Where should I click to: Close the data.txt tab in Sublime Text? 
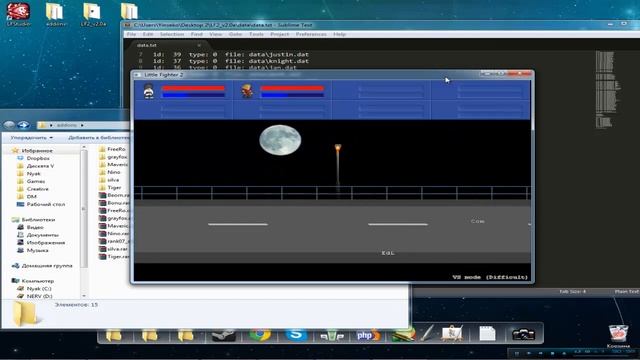[x=199, y=45]
